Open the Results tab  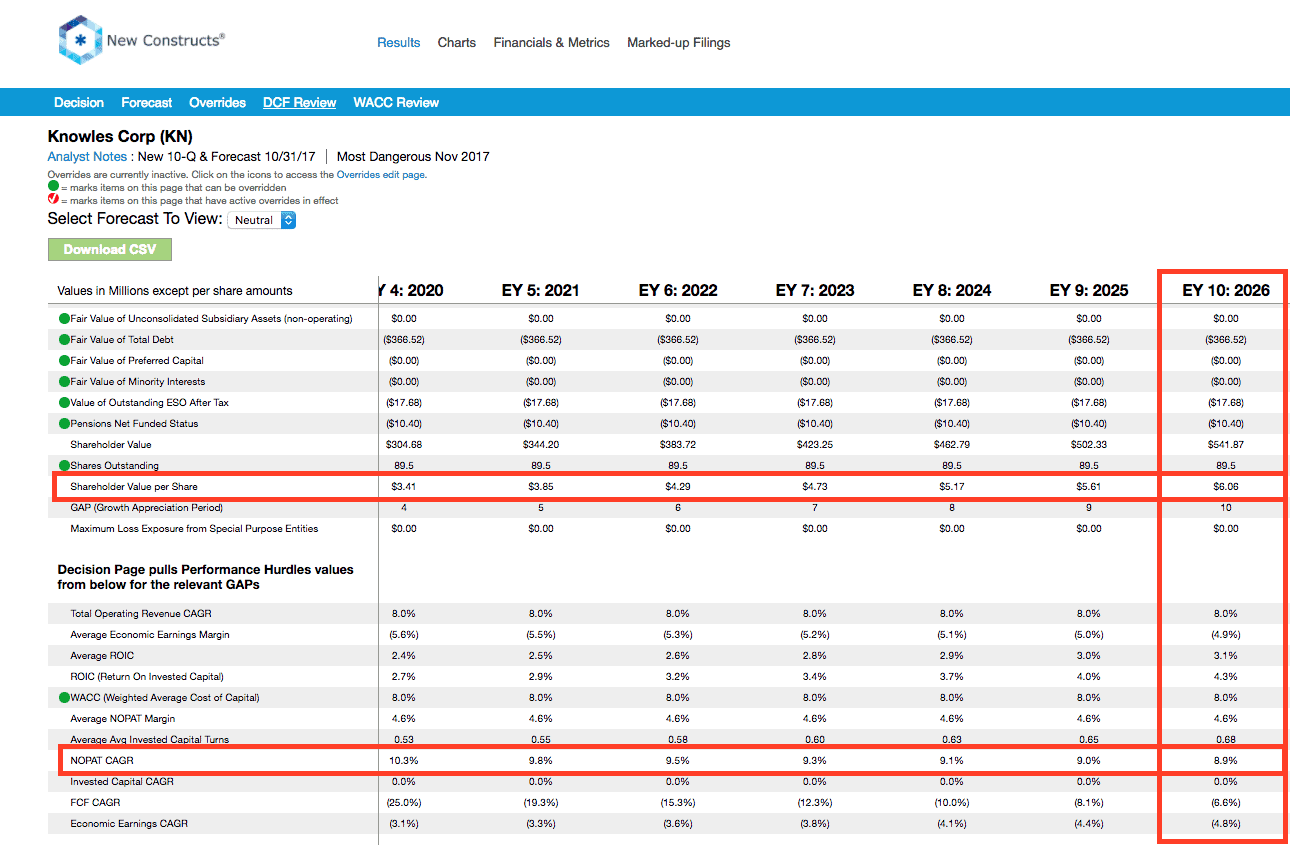398,43
